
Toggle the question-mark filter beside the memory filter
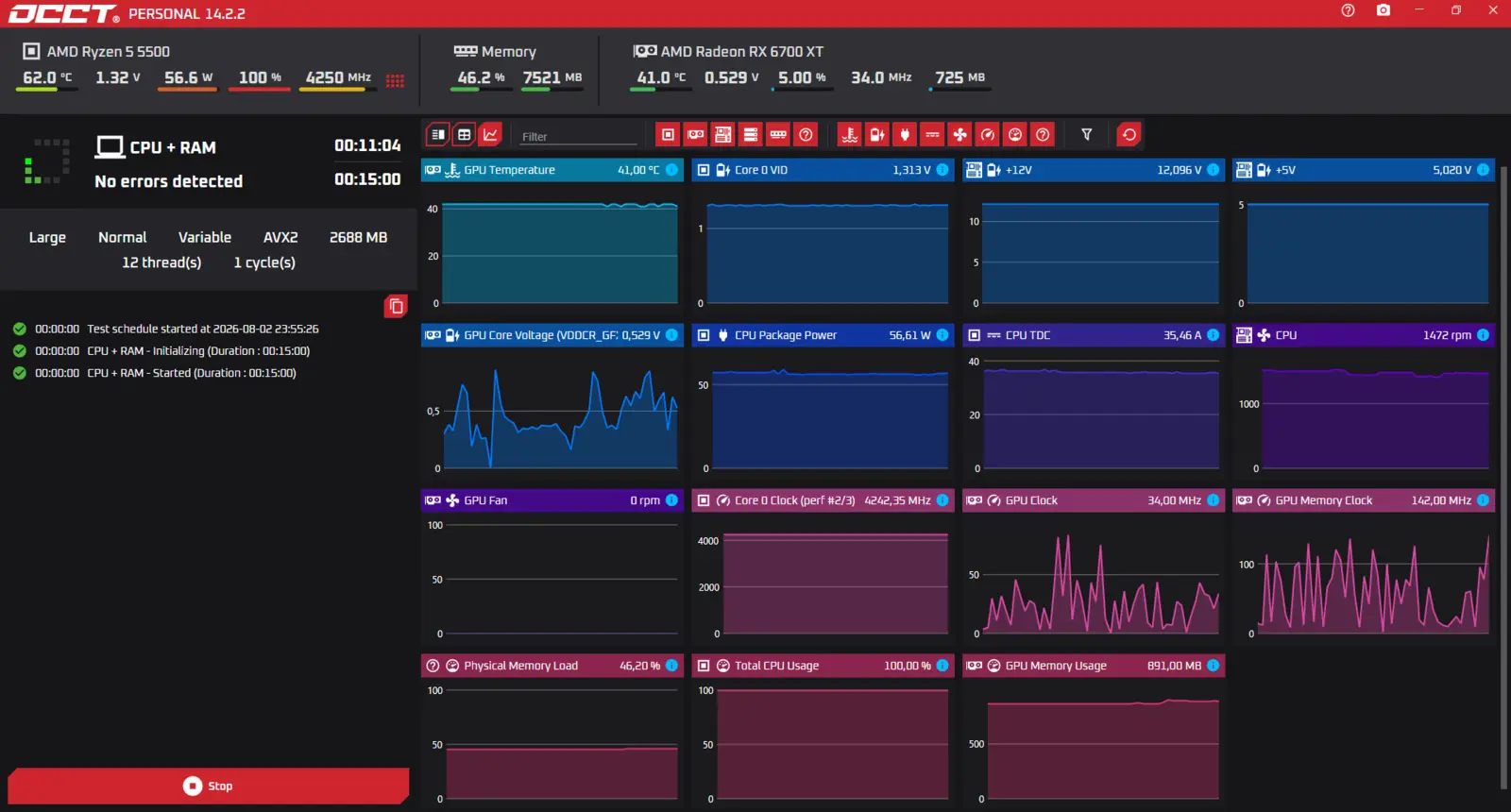click(806, 135)
